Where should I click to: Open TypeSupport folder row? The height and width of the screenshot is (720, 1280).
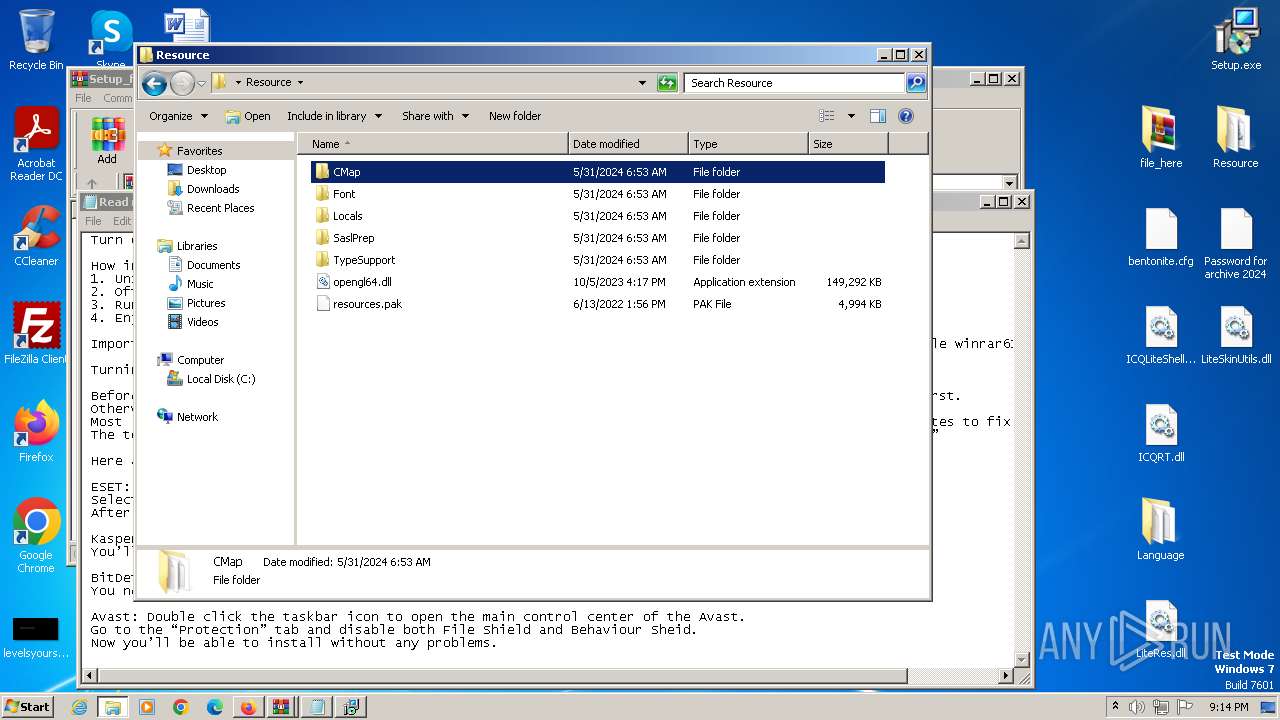pos(598,260)
